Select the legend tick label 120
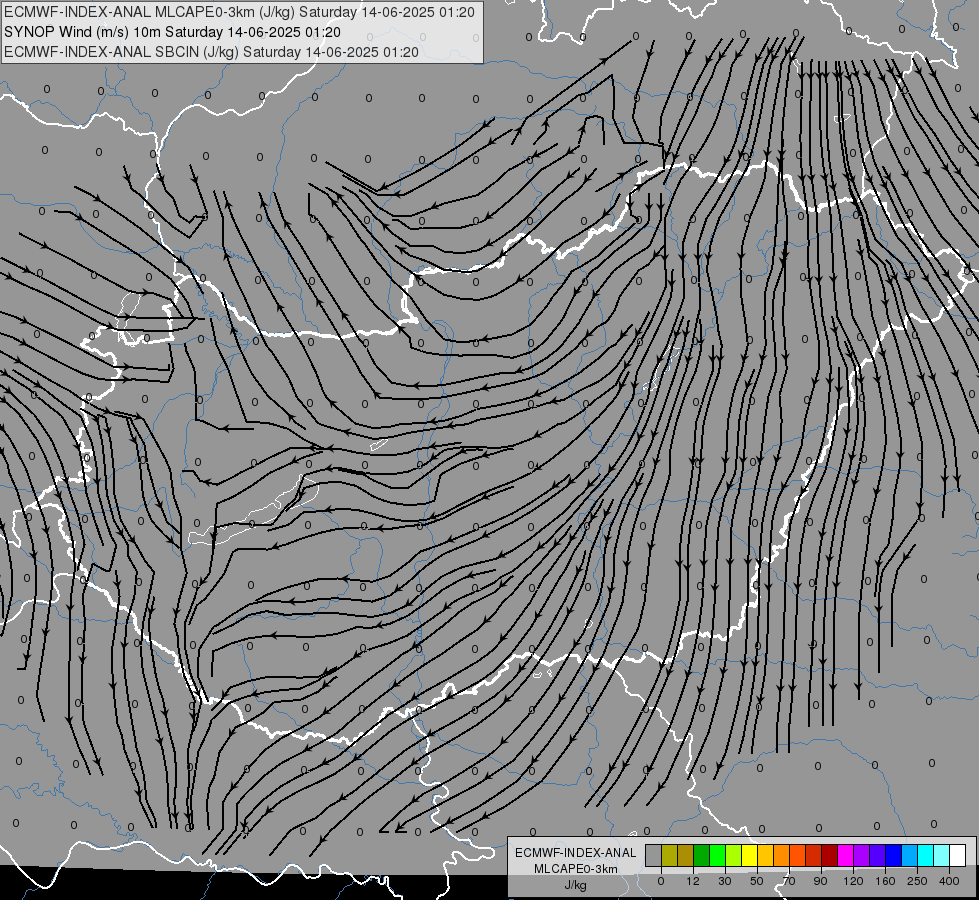The height and width of the screenshot is (900, 979). tap(853, 881)
